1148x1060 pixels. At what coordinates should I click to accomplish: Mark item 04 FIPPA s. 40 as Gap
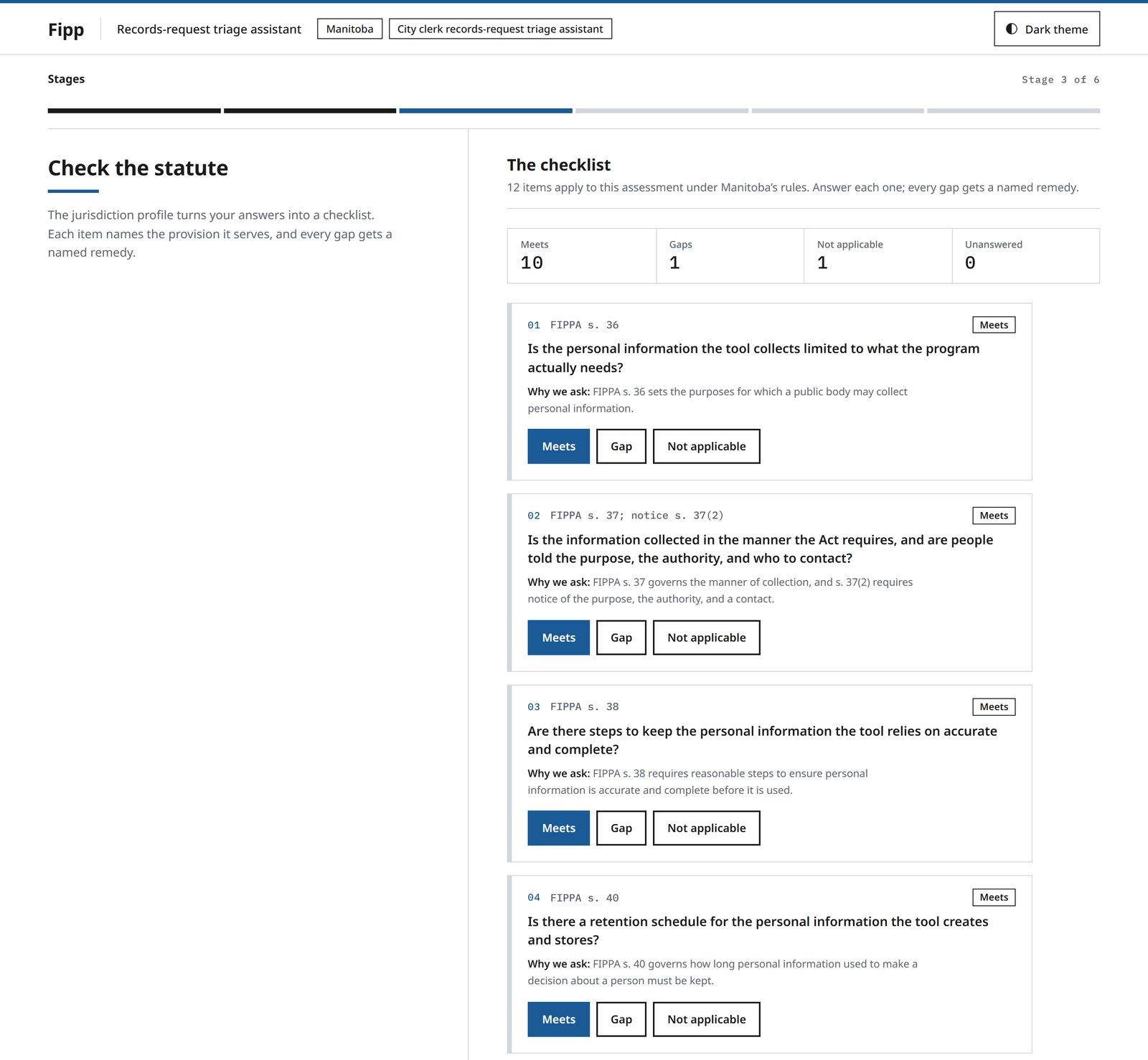point(621,1019)
